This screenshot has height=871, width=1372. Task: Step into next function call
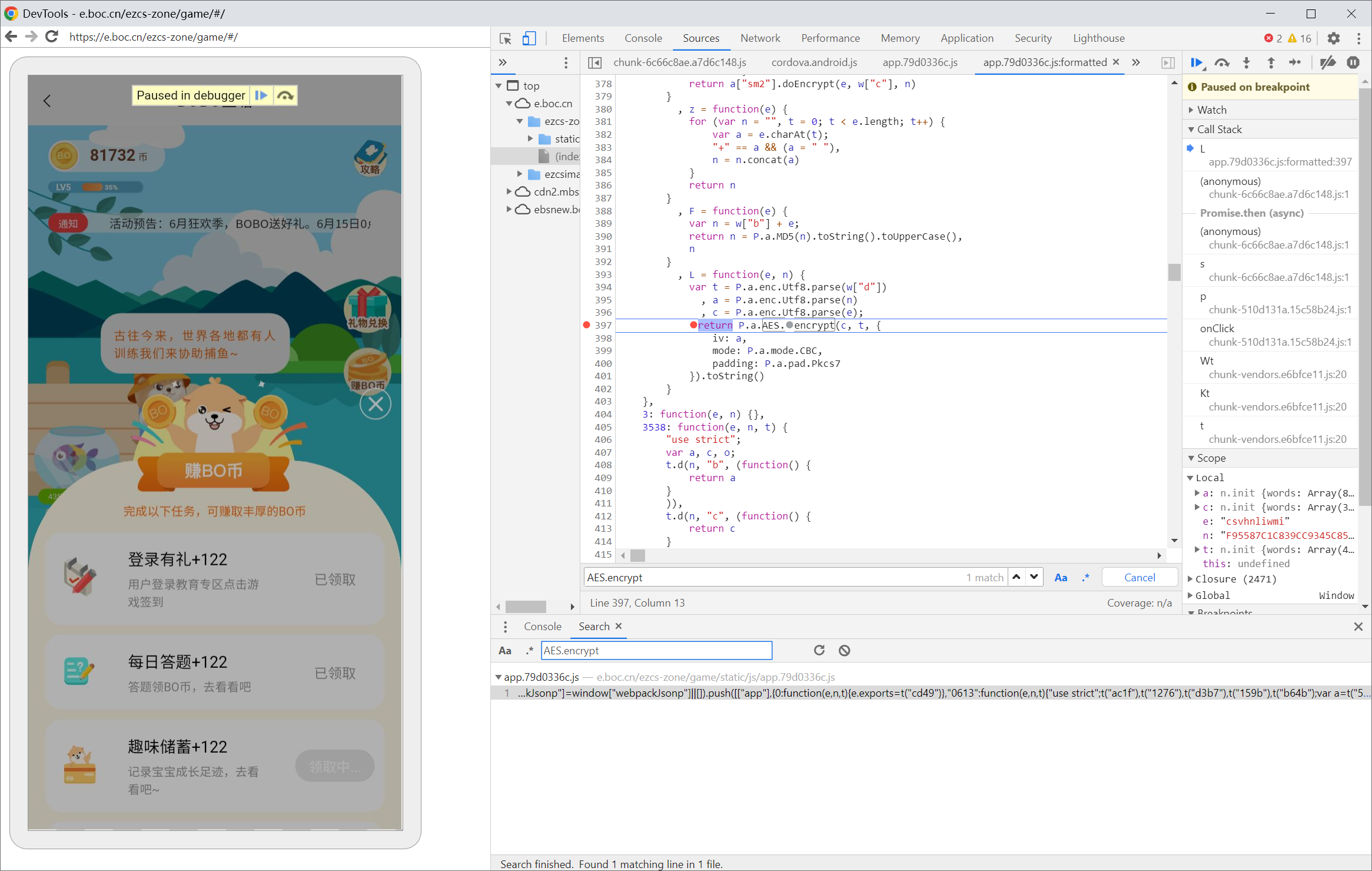click(1246, 62)
